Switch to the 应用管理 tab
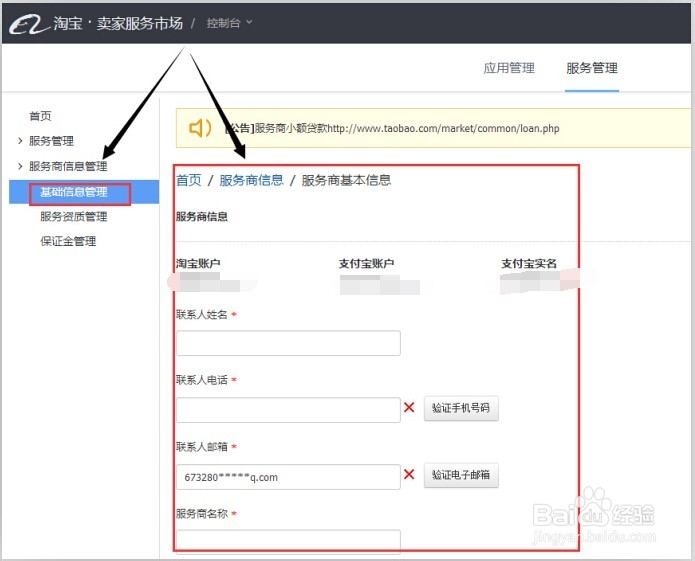695x561 pixels. [x=509, y=68]
